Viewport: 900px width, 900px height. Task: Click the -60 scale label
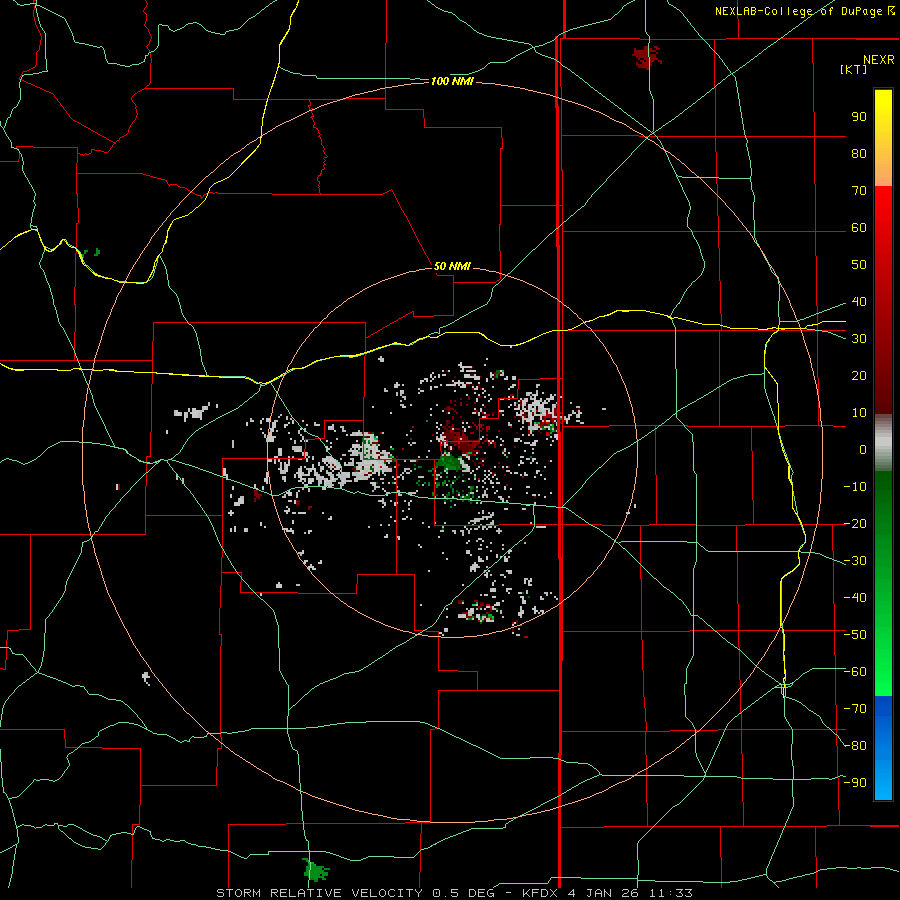855,672
